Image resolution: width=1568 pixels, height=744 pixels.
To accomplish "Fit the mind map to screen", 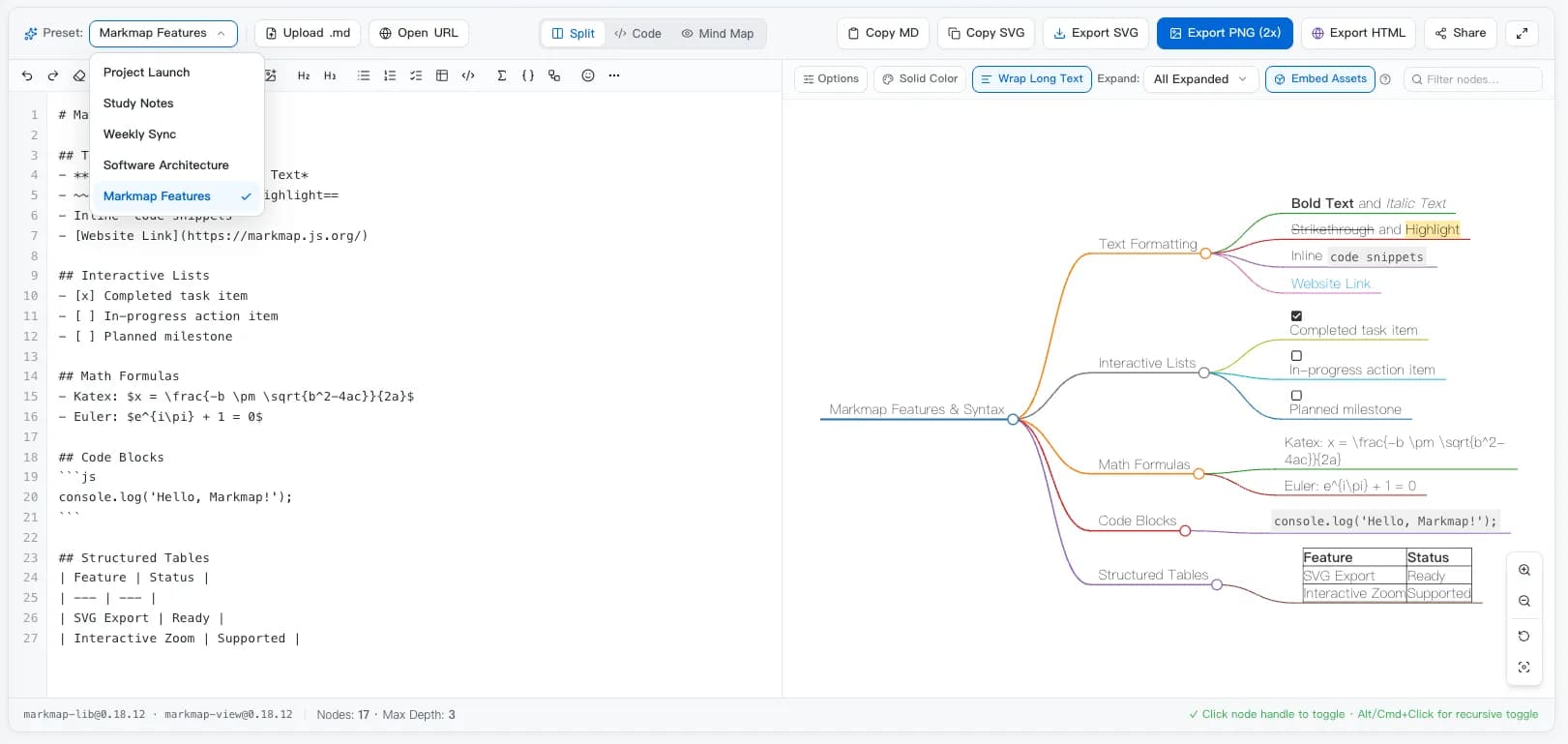I will 1524,667.
